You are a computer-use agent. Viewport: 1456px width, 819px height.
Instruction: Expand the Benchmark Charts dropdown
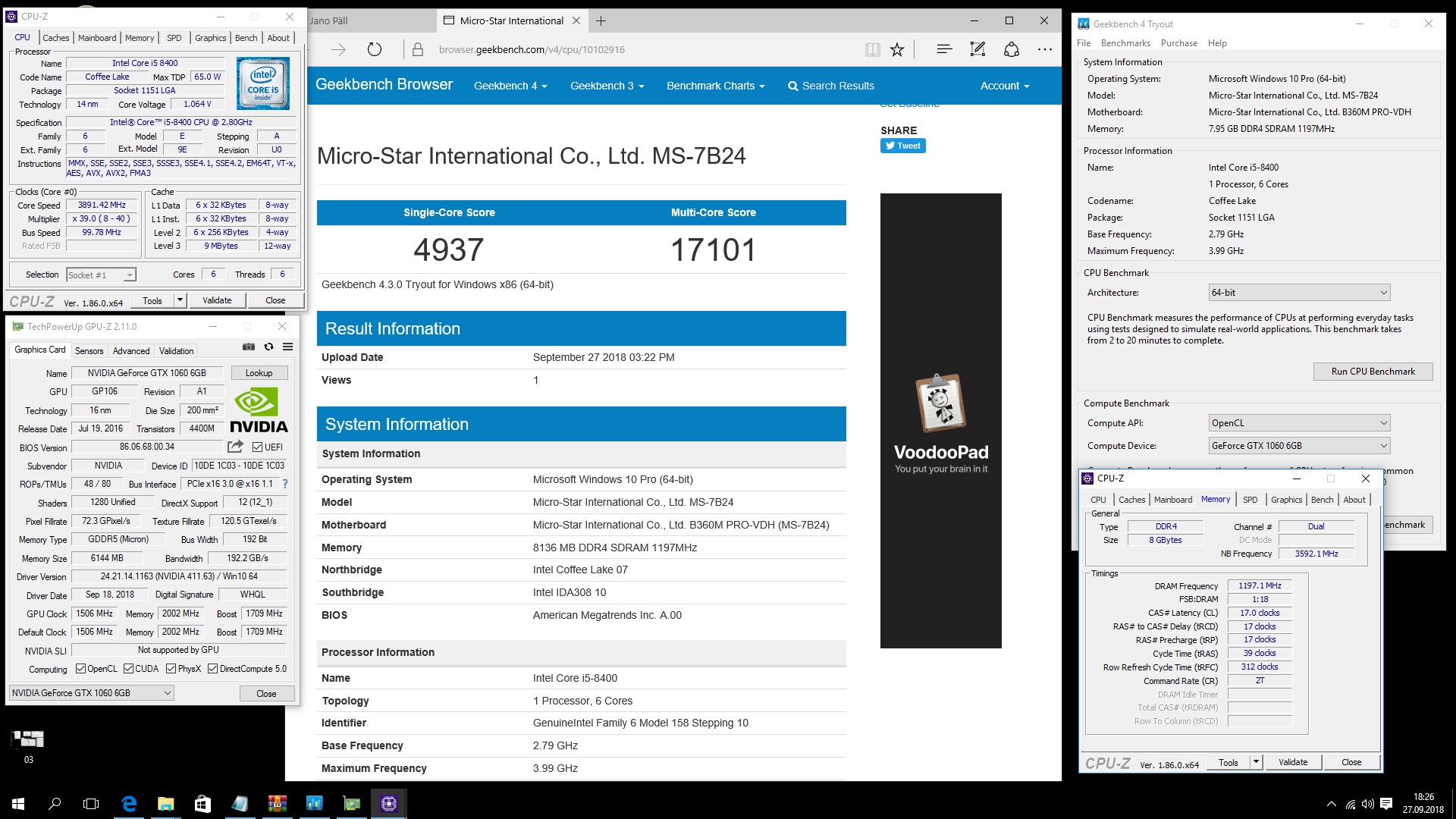point(716,86)
